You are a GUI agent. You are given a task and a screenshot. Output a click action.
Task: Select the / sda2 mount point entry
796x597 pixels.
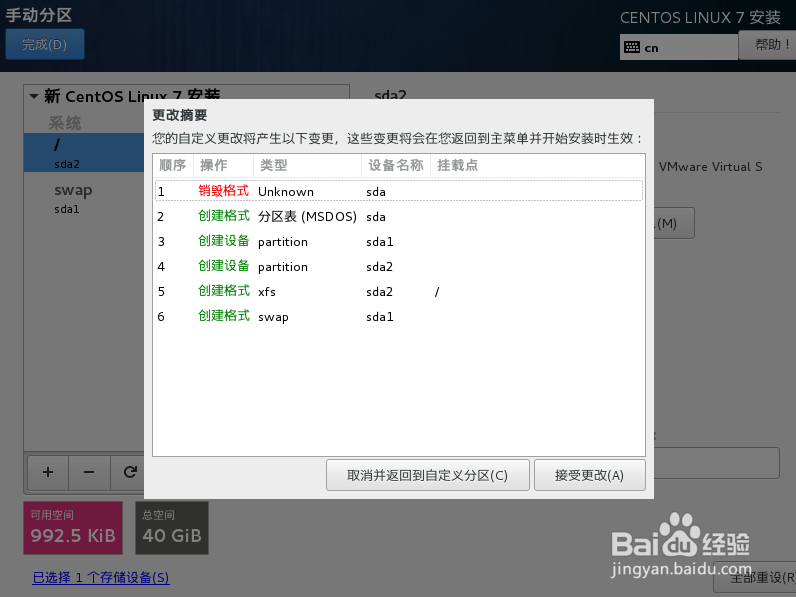pyautogui.click(x=84, y=152)
